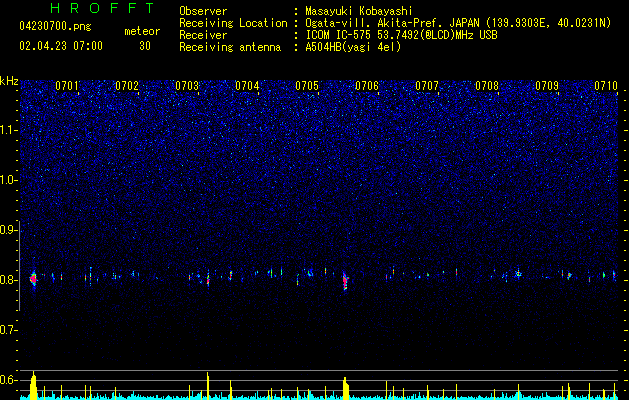Click the 0.8 kHz axis label

tap(8, 280)
